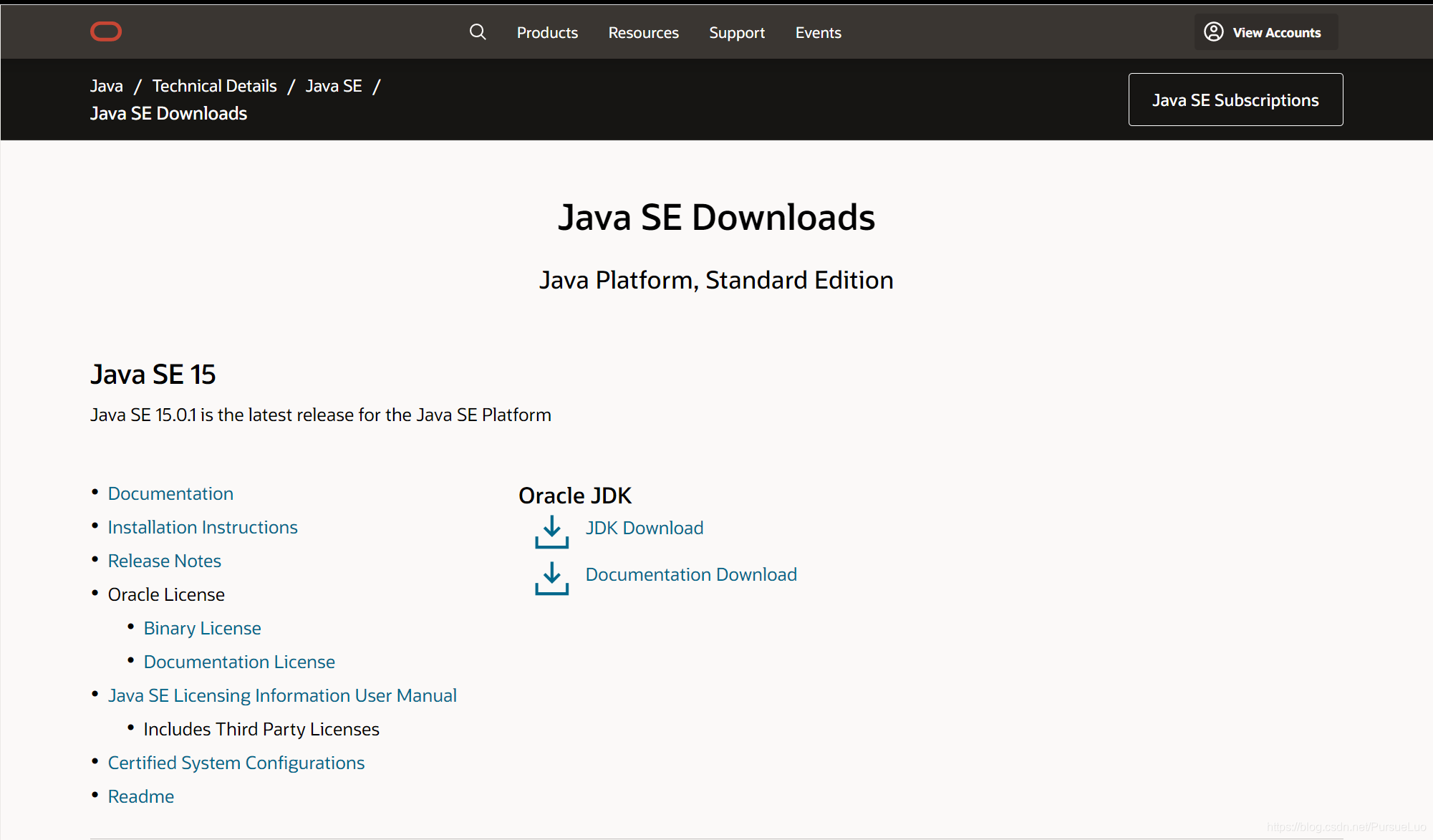Screen dimensions: 1433x840
Task: Go to Technical Details breadcrumb
Action: [214, 86]
